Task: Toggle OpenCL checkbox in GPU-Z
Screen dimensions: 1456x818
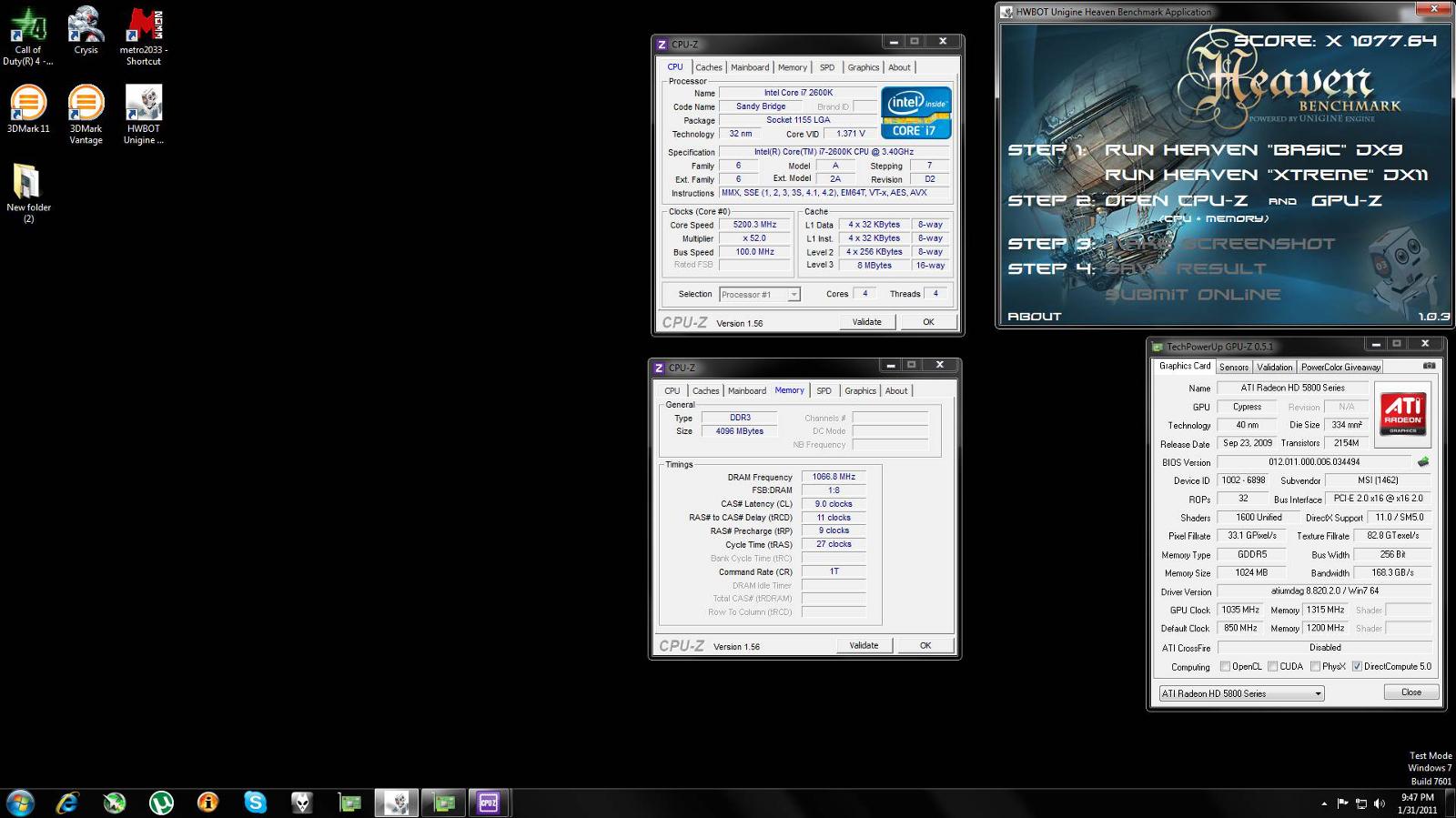Action: pos(1225,667)
